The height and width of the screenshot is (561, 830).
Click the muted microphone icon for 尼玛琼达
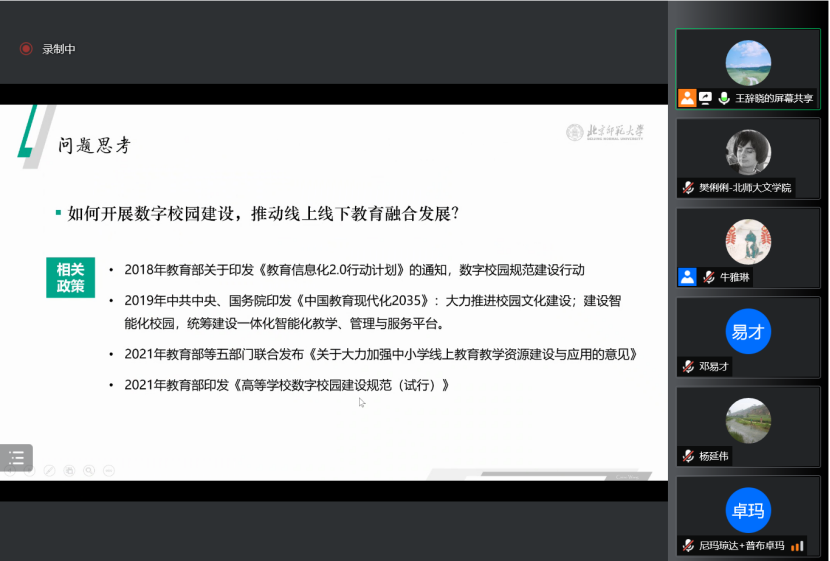[x=688, y=546]
